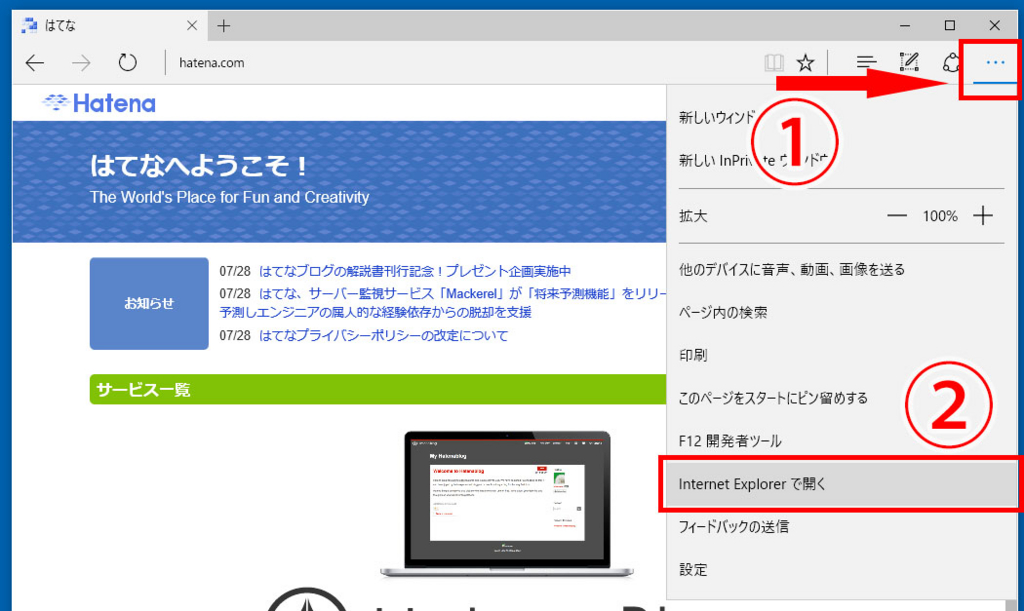Viewport: 1024px width, 611px height.
Task: Click the Share icon in toolbar
Action: pos(952,63)
